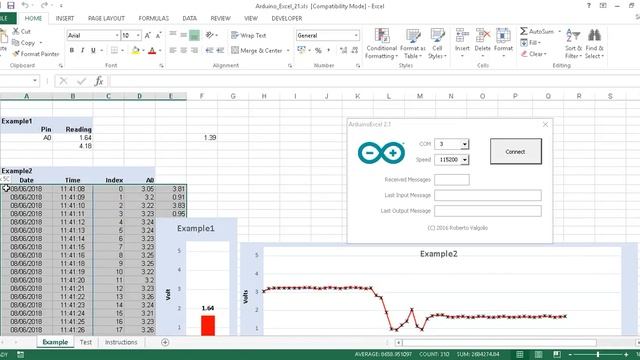Open Cell Styles gallery

437,44
